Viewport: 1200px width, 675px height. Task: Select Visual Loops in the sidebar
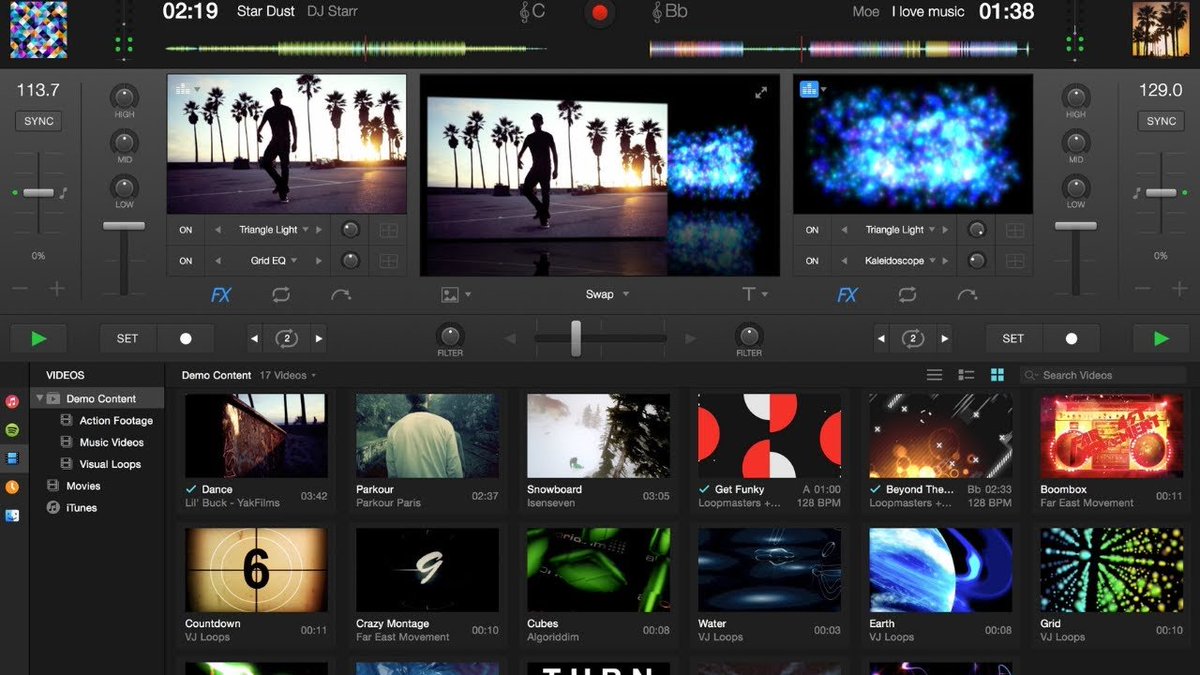pyautogui.click(x=110, y=464)
